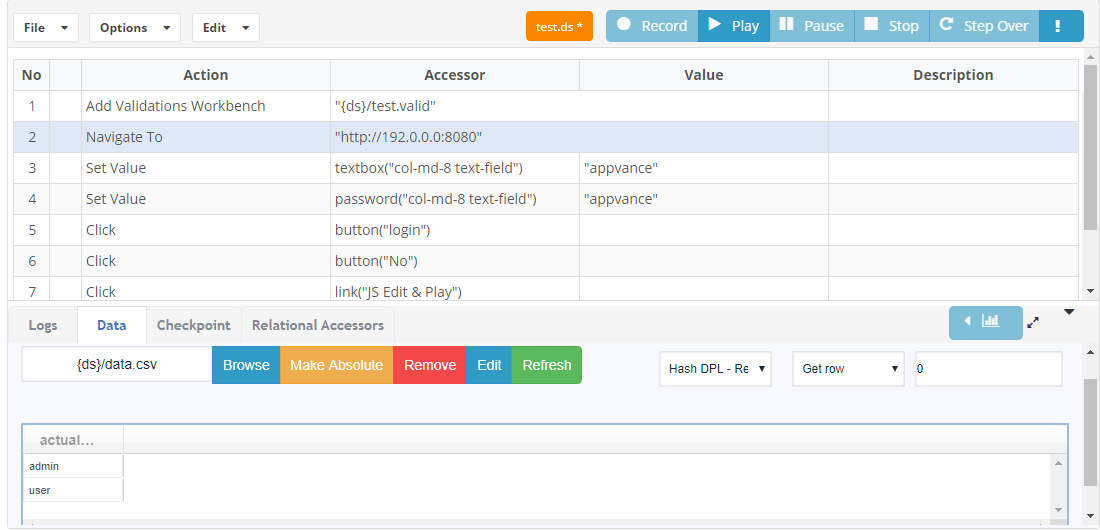Click the chart panel toggle button
Viewport: 1100px width, 530px height.
(x=986, y=322)
